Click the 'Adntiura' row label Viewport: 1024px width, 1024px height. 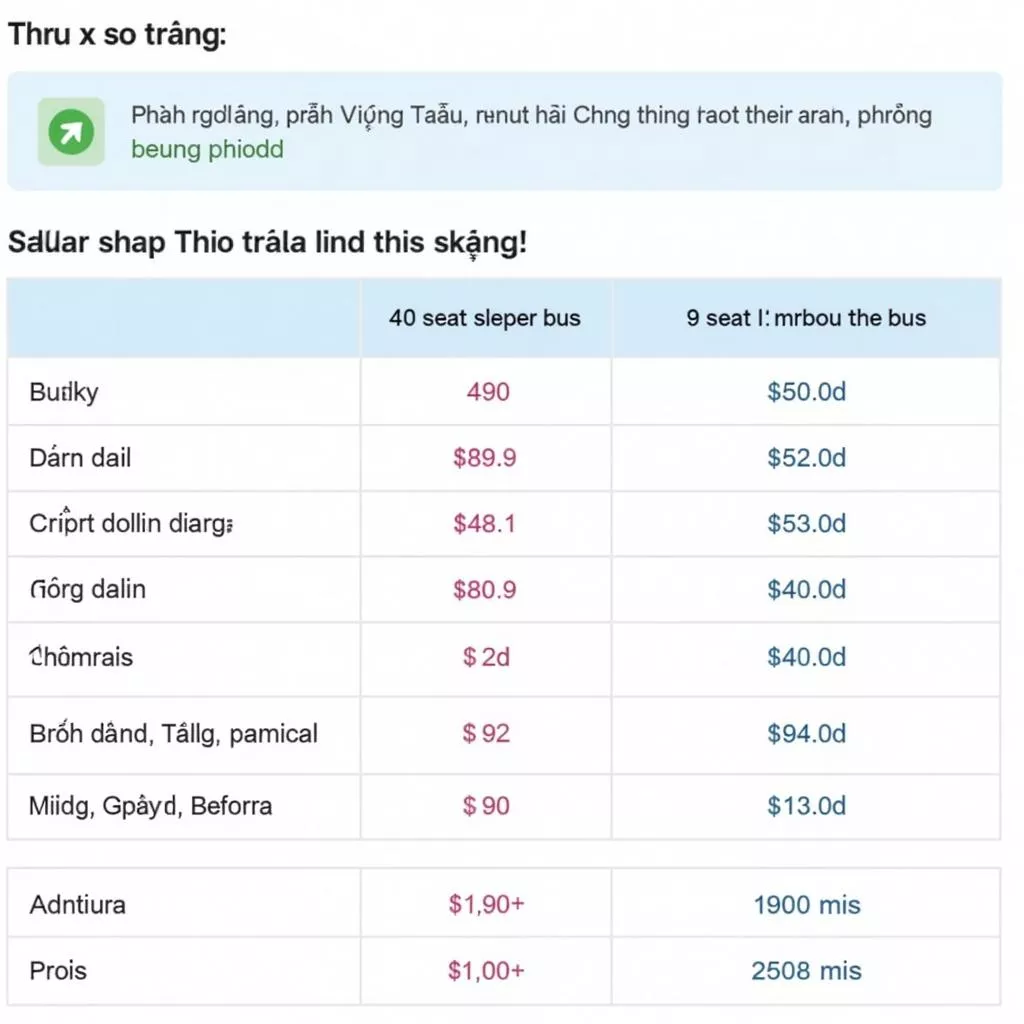(78, 905)
